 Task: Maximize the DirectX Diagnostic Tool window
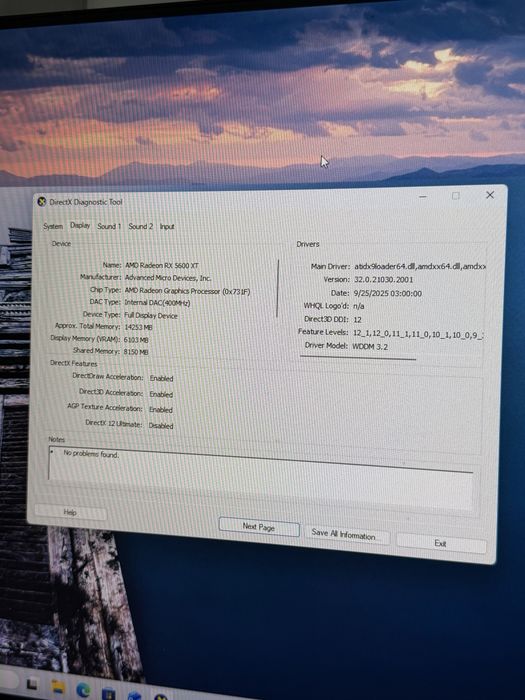click(455, 196)
